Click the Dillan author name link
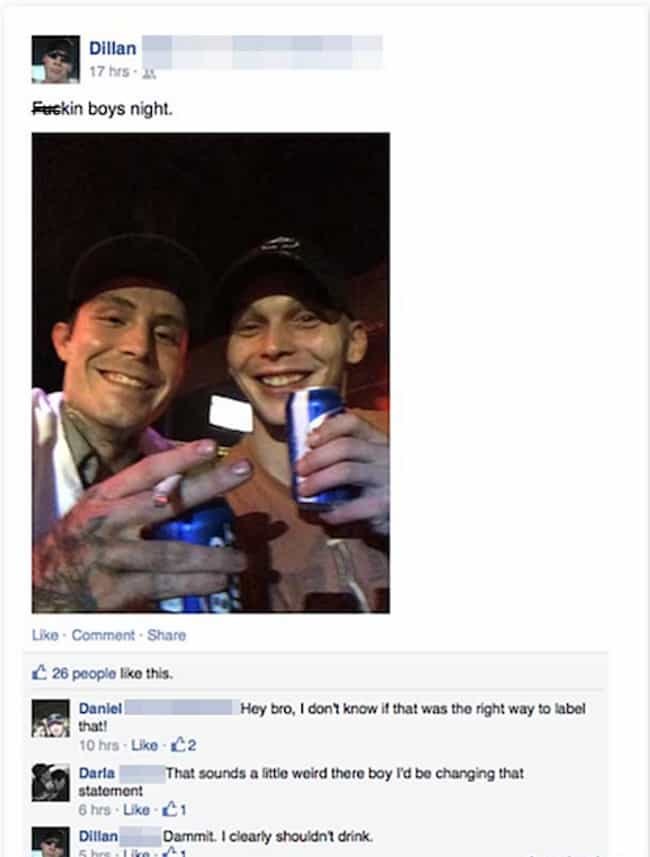Image resolution: width=650 pixels, height=857 pixels. tap(113, 49)
